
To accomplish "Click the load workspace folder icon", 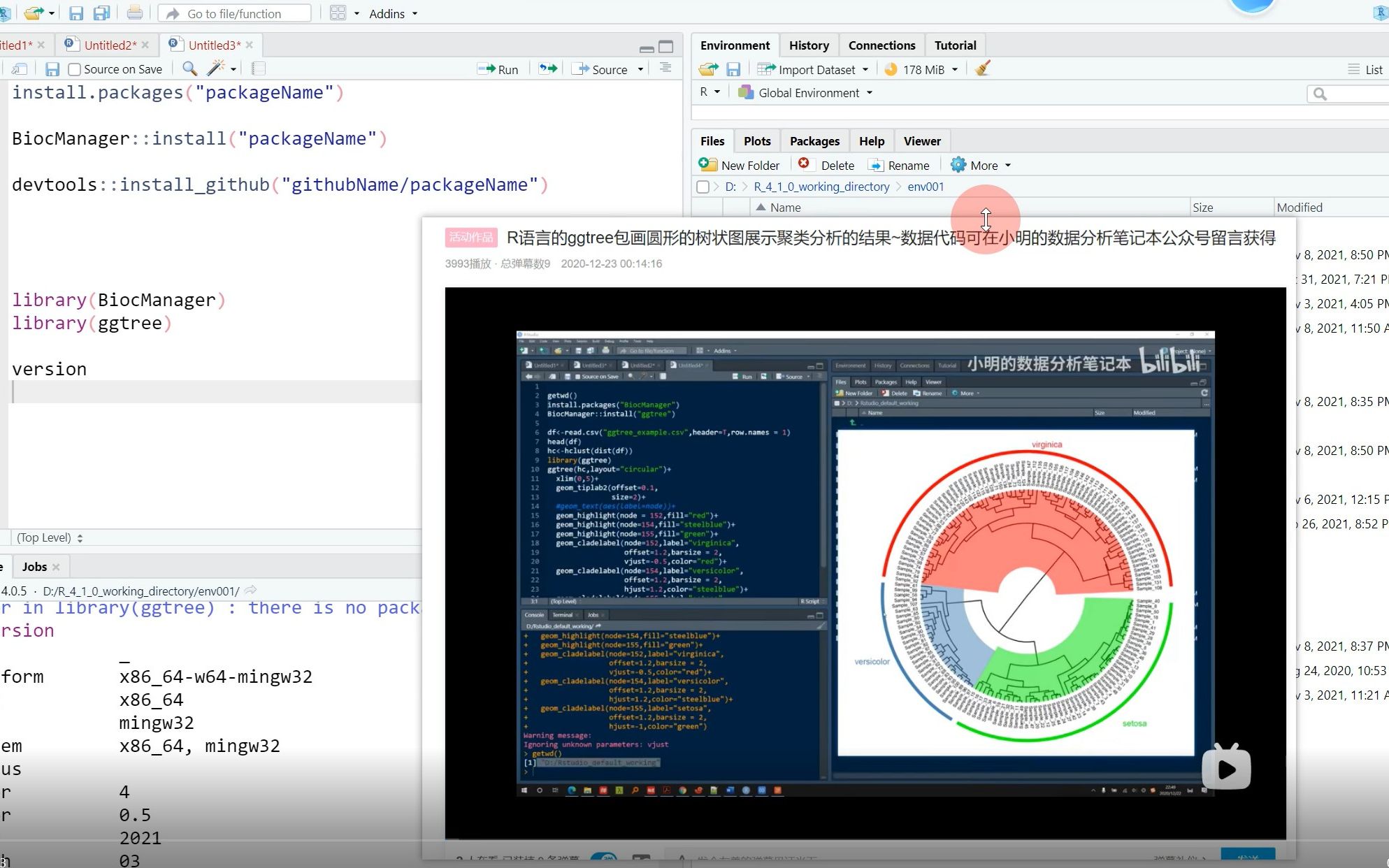I will [707, 69].
